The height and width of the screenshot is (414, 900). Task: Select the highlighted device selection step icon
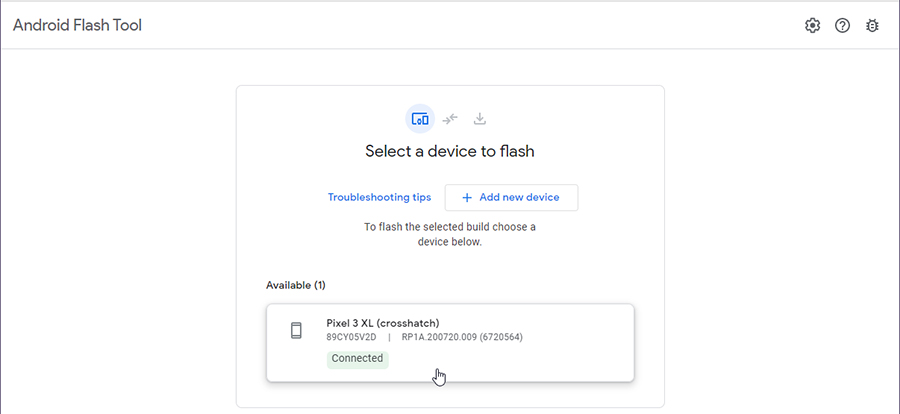click(420, 119)
